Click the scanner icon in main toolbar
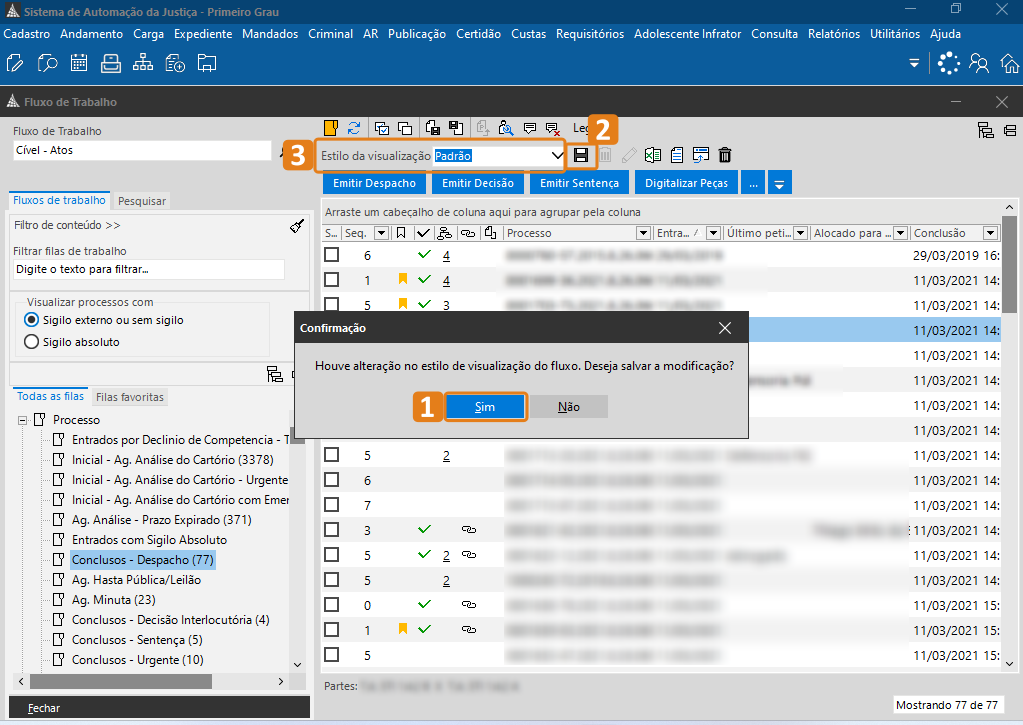1023x725 pixels. point(111,63)
